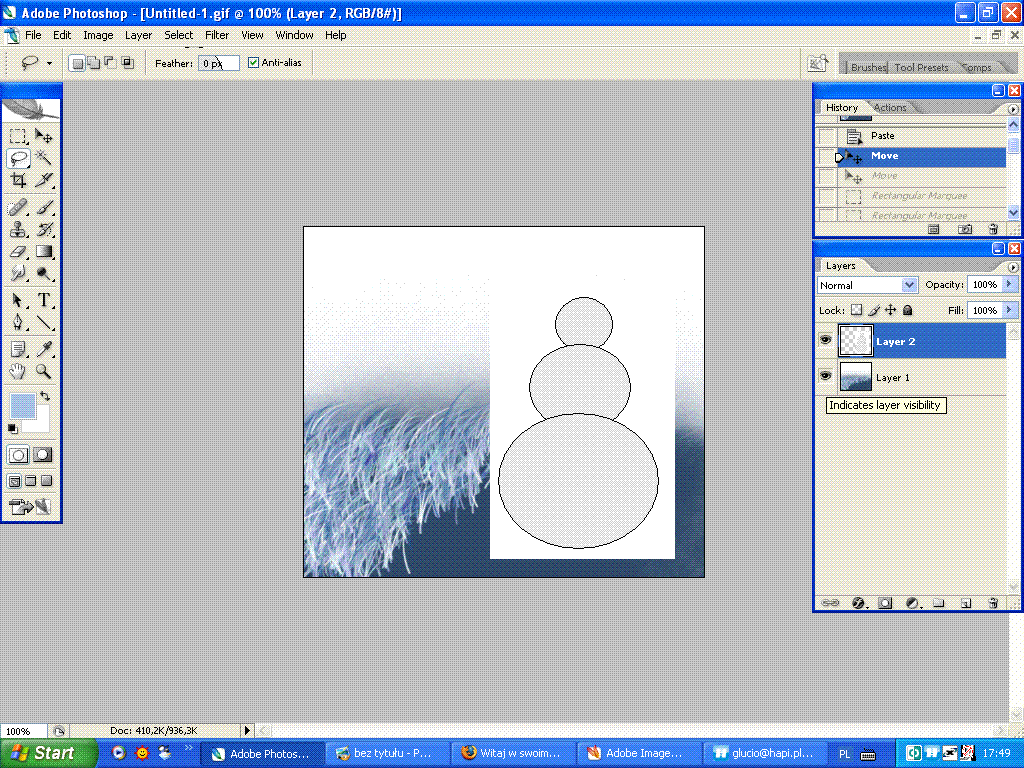The image size is (1024, 768).
Task: Add a layer mask in Layers panel
Action: [x=885, y=603]
